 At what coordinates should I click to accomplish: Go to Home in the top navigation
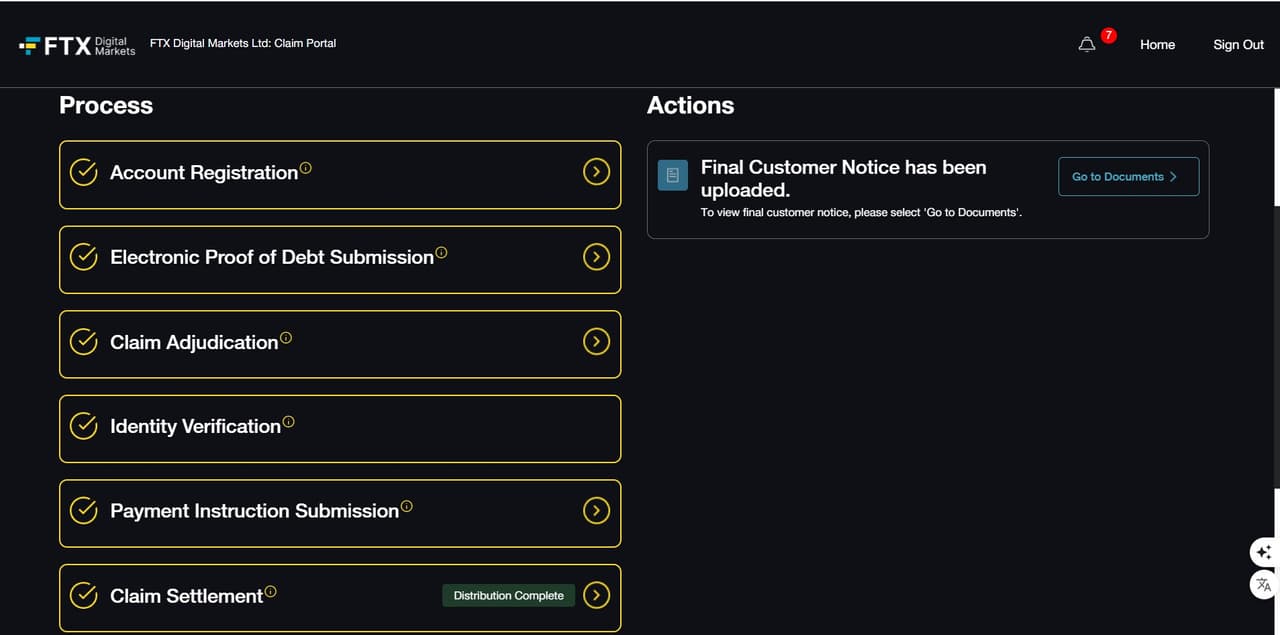[1157, 45]
